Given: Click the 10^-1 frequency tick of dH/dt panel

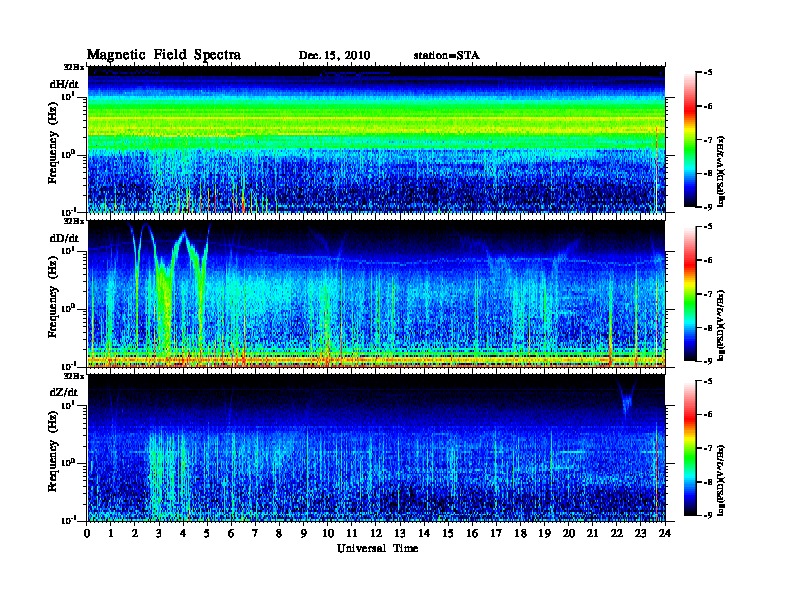Looking at the screenshot, I should point(68,211).
